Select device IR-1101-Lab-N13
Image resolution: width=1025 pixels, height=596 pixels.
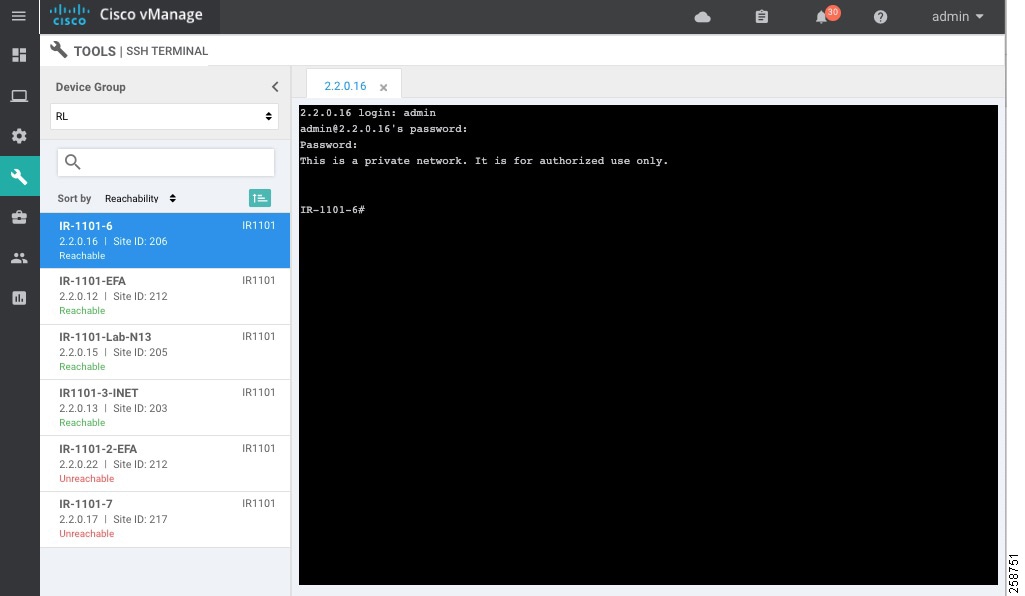tap(165, 352)
